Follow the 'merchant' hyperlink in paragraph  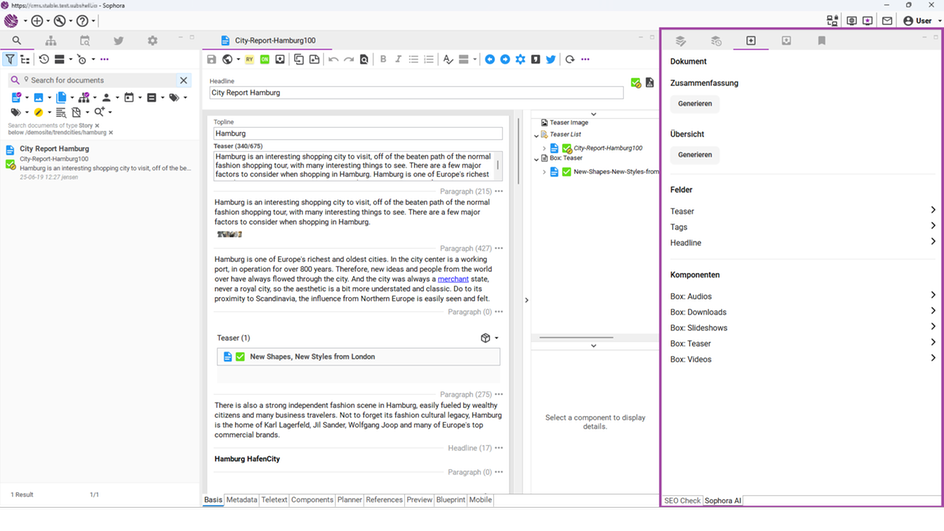click(x=453, y=279)
